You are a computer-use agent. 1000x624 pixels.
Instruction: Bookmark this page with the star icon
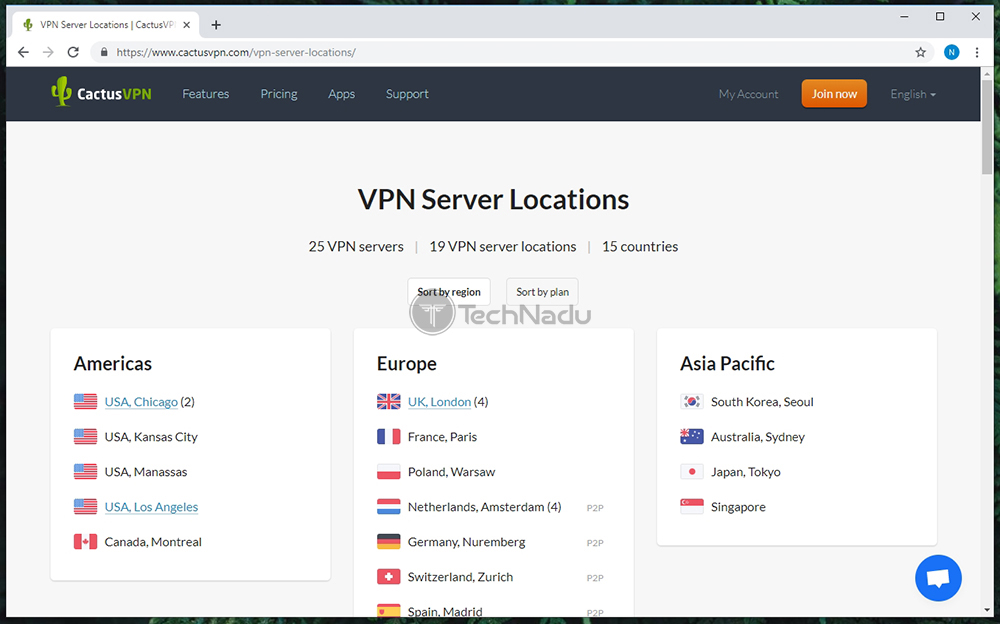tap(920, 52)
